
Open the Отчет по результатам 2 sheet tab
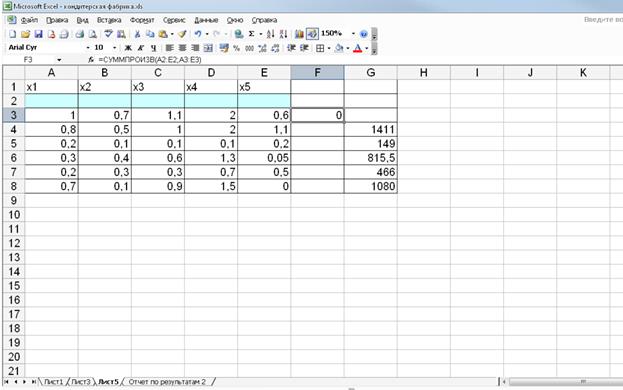167,382
